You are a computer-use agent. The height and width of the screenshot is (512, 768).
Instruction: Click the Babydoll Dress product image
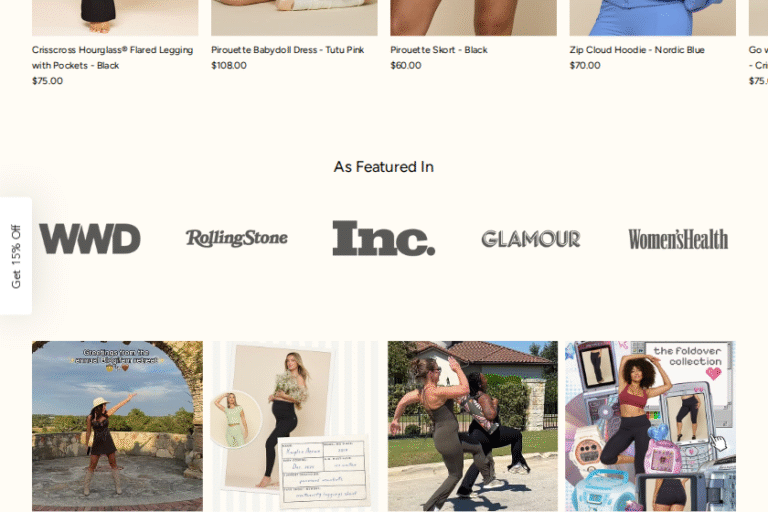pyautogui.click(x=294, y=18)
